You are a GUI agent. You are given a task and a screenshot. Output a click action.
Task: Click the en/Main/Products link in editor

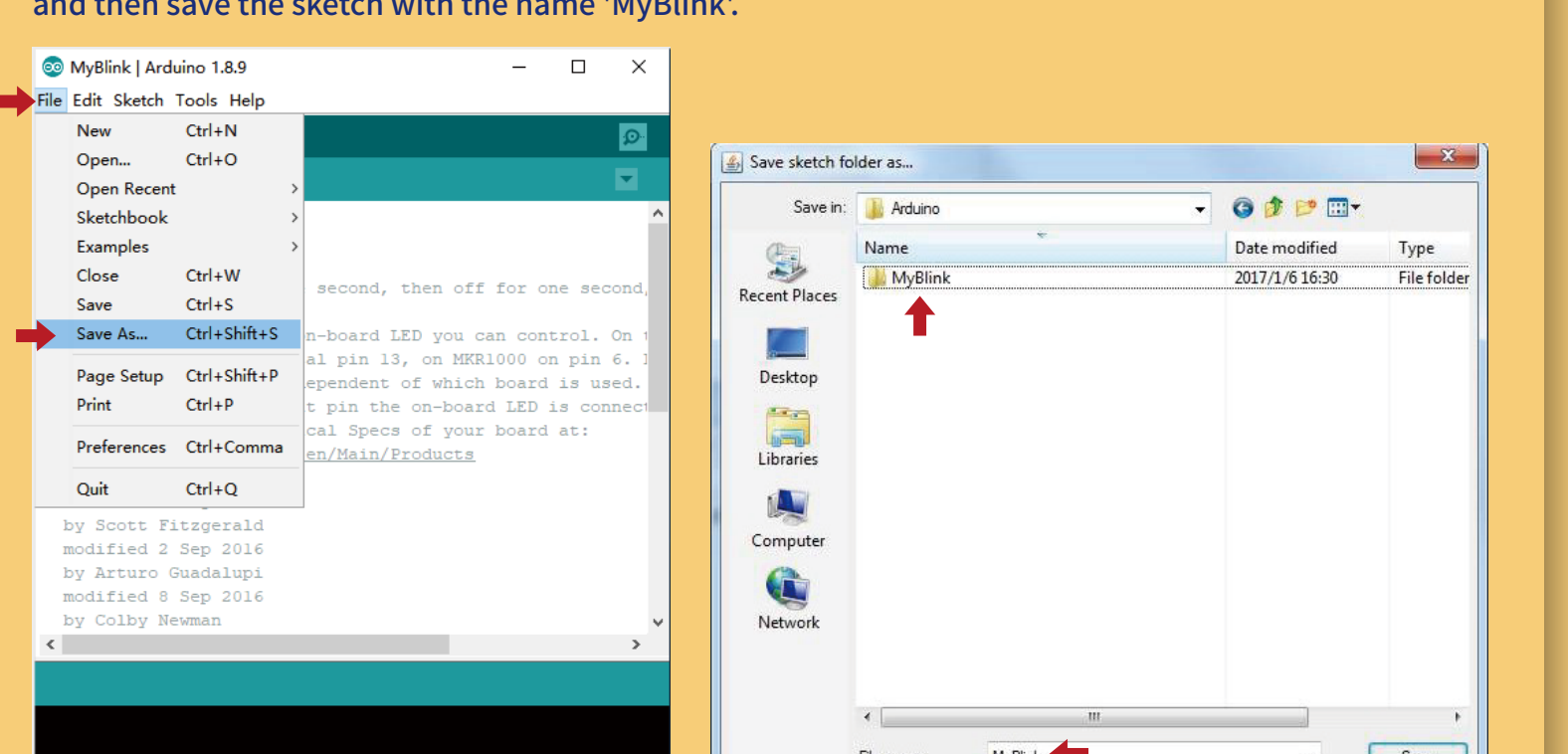pyautogui.click(x=390, y=455)
